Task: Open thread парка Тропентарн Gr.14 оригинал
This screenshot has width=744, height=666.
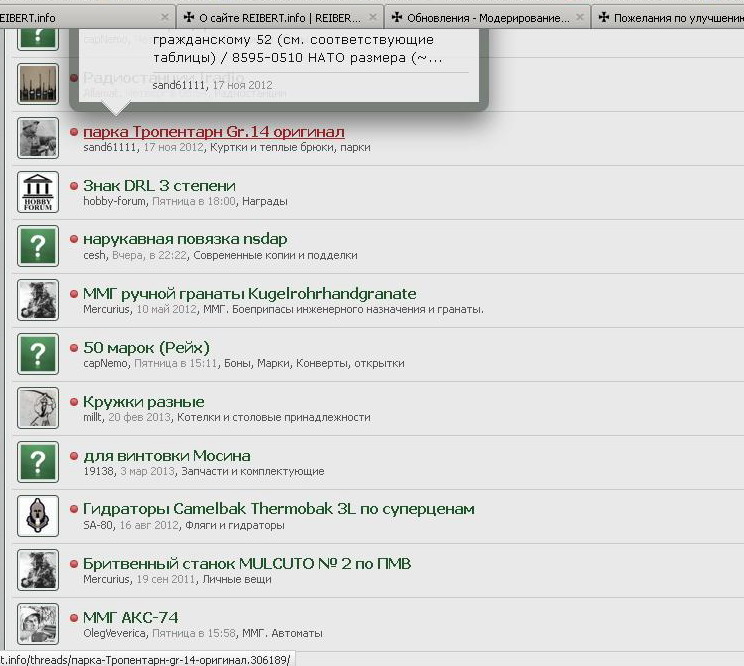Action: [214, 131]
